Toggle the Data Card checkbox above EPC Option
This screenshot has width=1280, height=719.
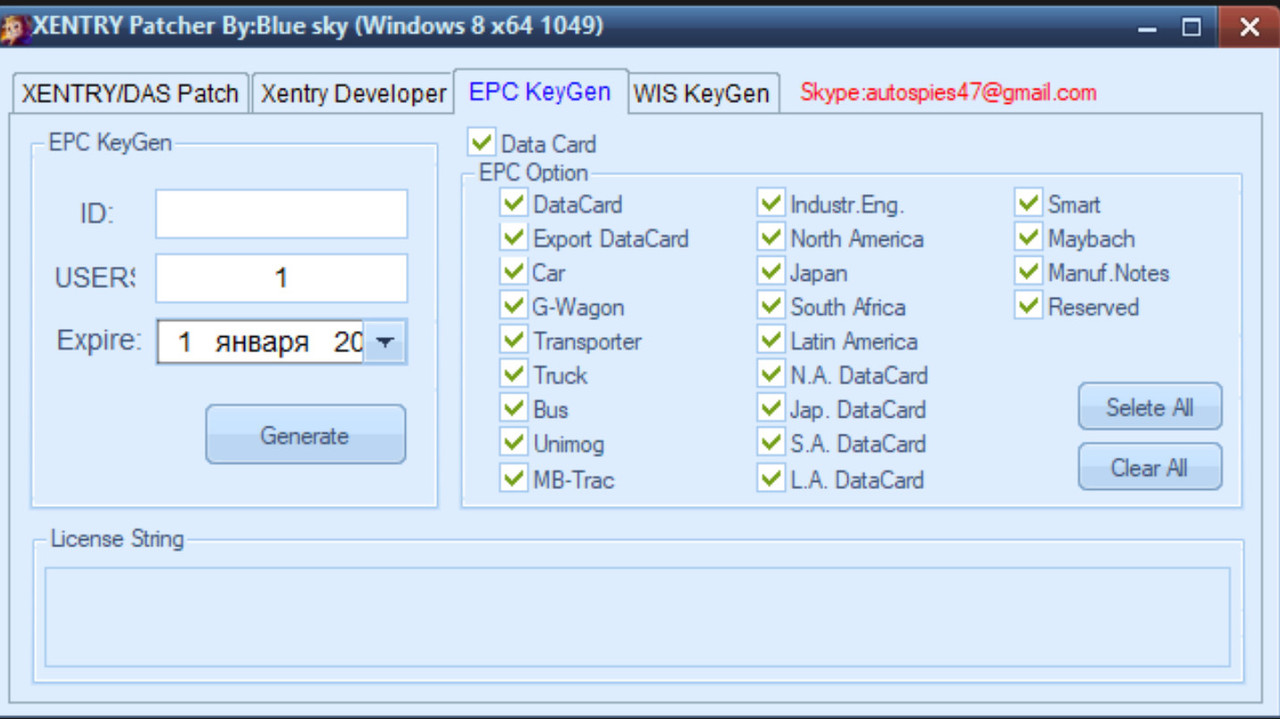482,142
